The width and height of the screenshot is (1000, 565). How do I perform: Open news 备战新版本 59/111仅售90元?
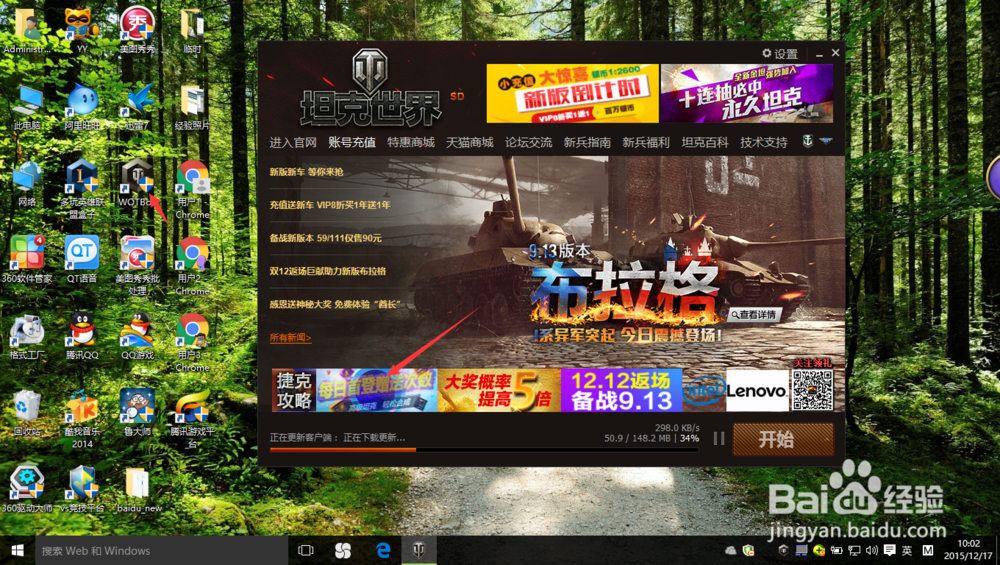(x=325, y=238)
